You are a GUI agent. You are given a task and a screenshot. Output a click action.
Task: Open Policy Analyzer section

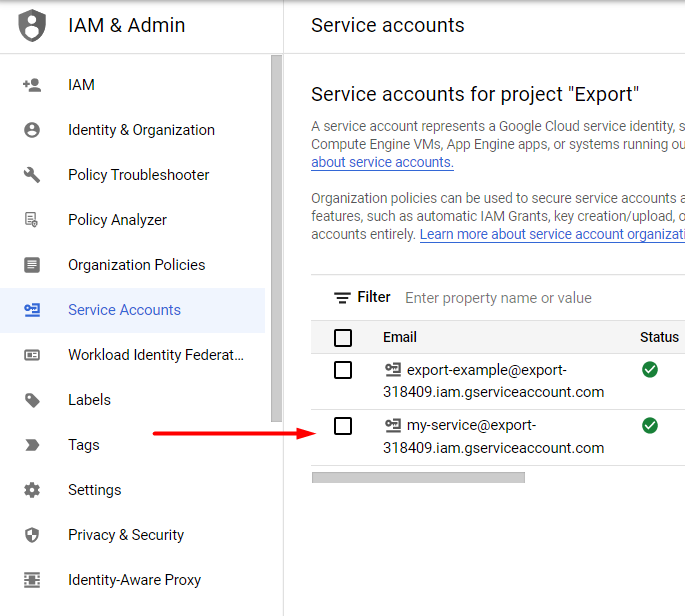[132, 220]
